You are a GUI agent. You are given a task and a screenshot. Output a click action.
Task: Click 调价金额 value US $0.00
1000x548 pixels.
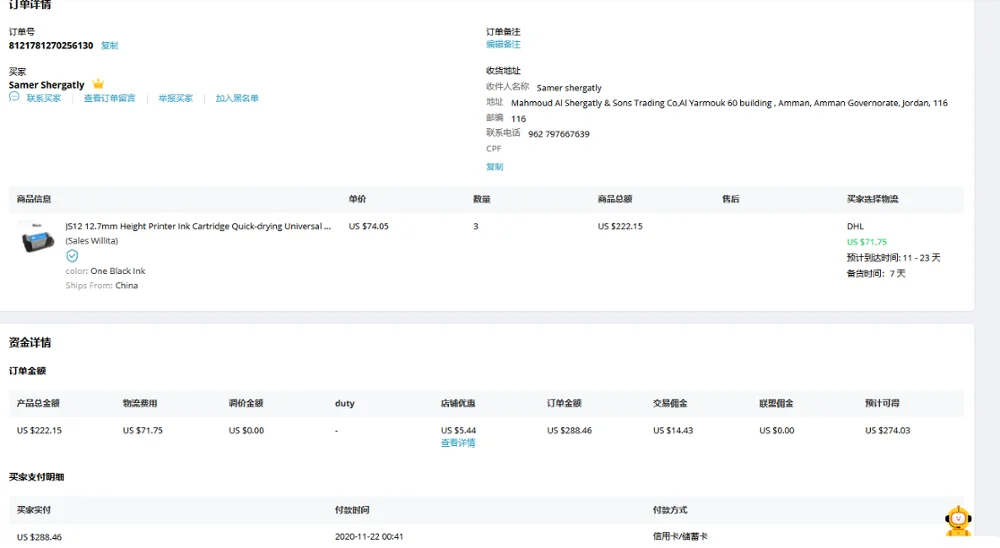point(246,431)
